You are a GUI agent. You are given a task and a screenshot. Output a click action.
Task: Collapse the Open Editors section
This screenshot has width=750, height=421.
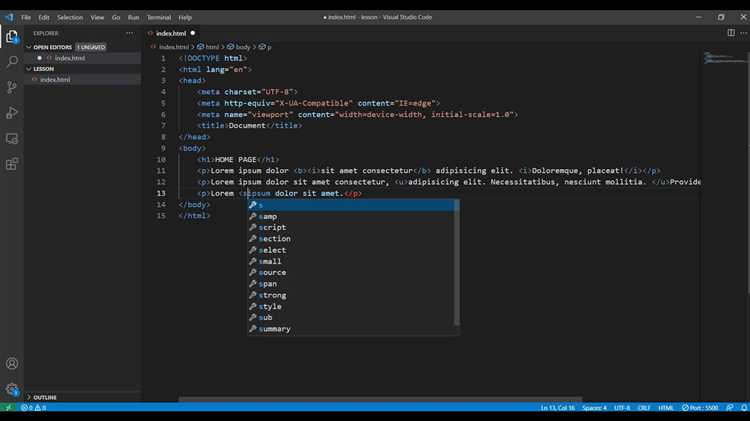pyautogui.click(x=52, y=47)
